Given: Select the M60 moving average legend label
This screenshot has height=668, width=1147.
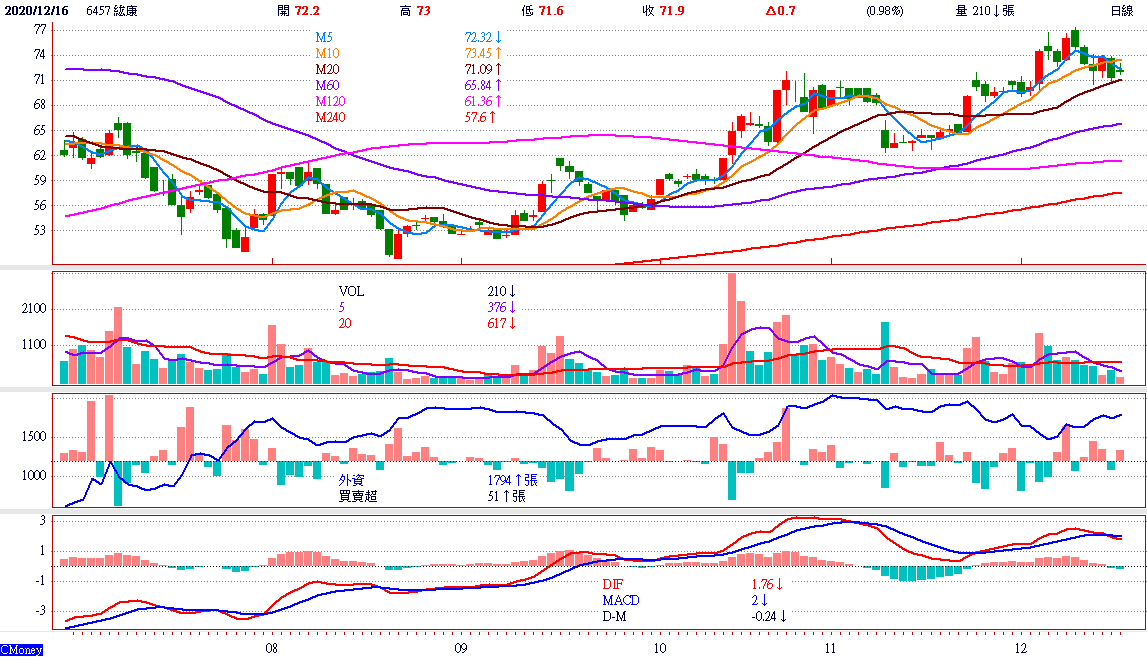Looking at the screenshot, I should click(x=329, y=85).
